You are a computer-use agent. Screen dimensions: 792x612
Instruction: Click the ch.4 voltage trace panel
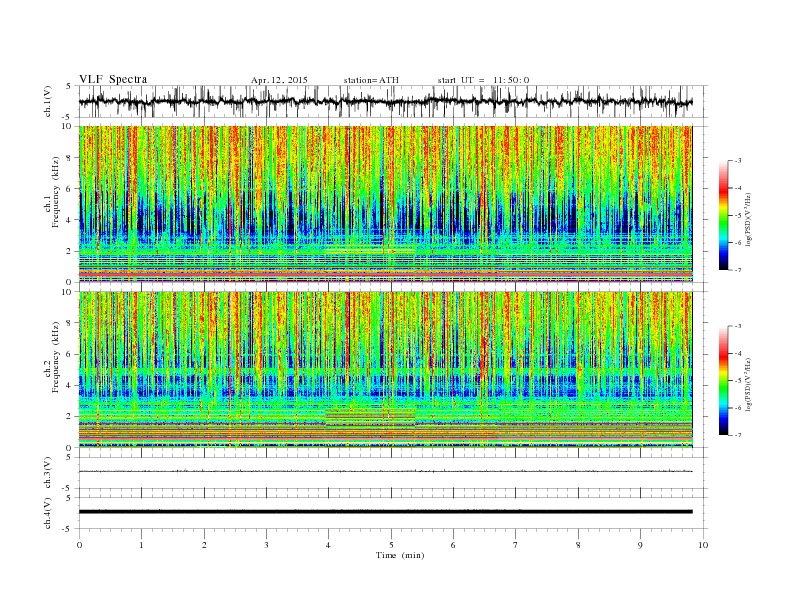pyautogui.click(x=393, y=513)
